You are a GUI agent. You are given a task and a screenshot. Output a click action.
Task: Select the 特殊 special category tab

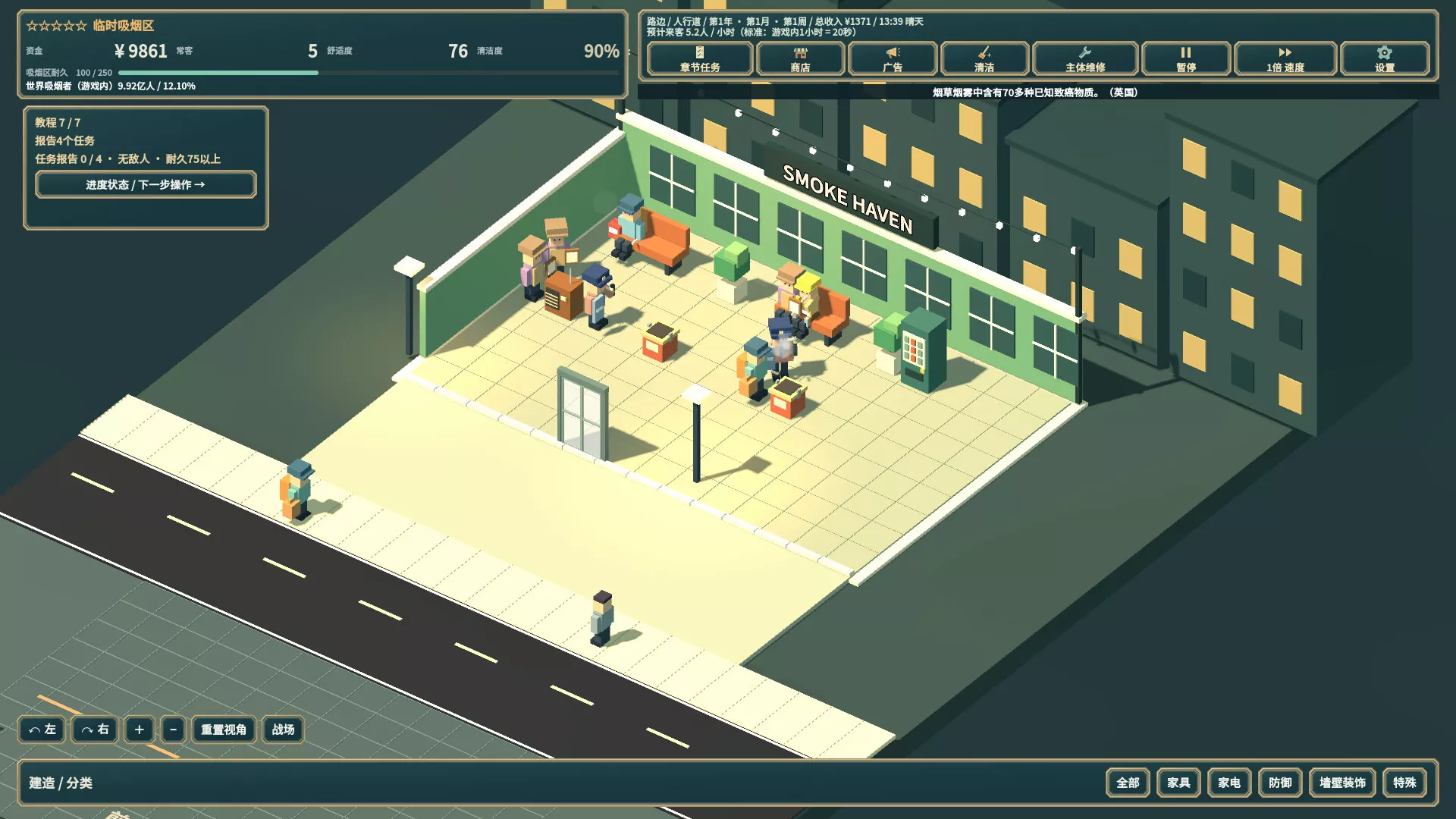1404,783
